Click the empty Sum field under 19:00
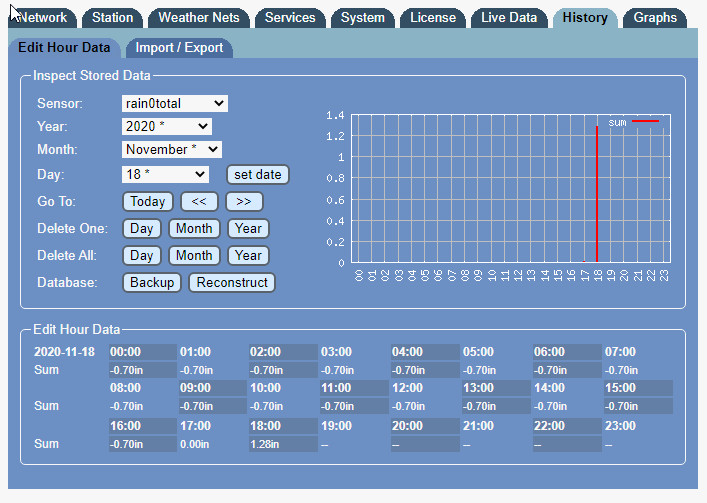This screenshot has height=503, width=707. pyautogui.click(x=354, y=444)
